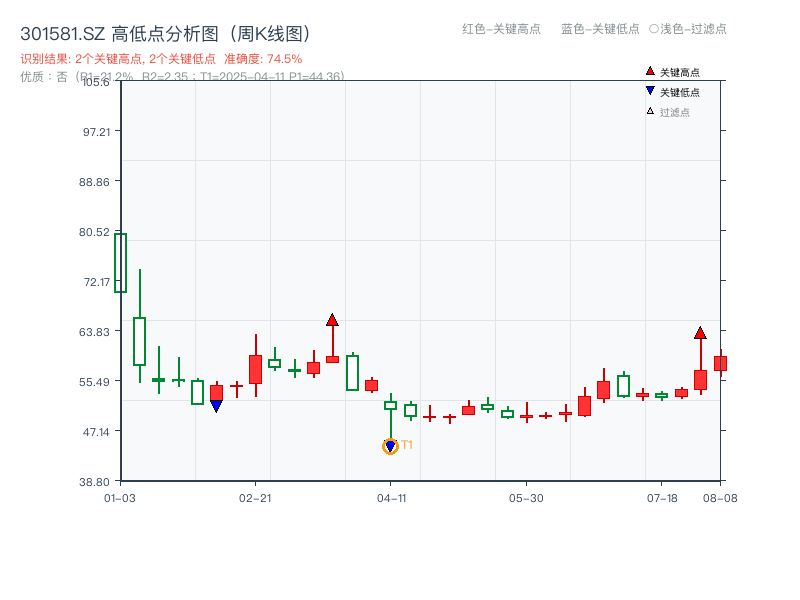Click the red 关键高点 triangle near 08-01
800x600 pixels.
click(x=700, y=331)
